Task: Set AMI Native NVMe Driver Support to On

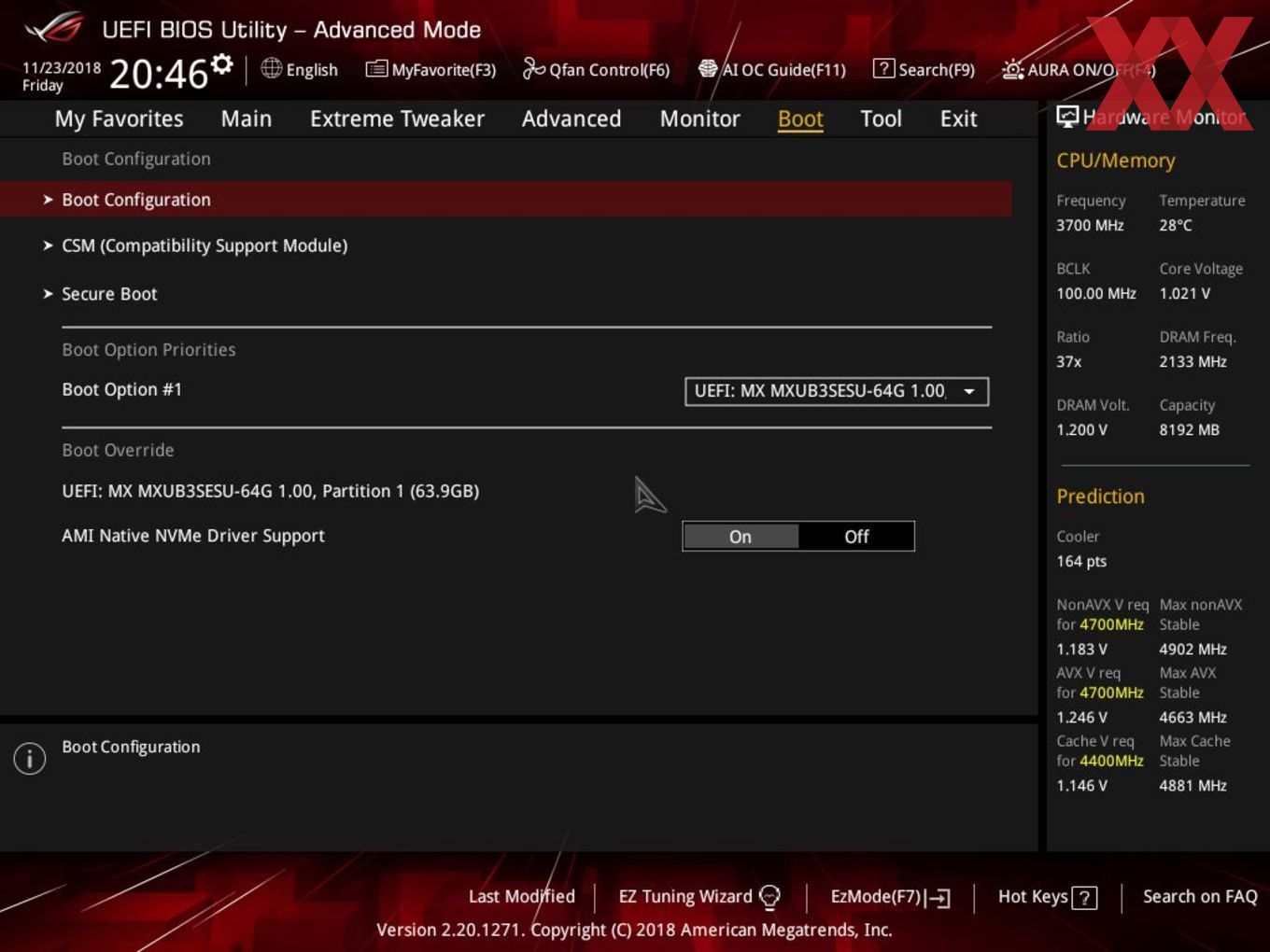Action: click(x=741, y=537)
